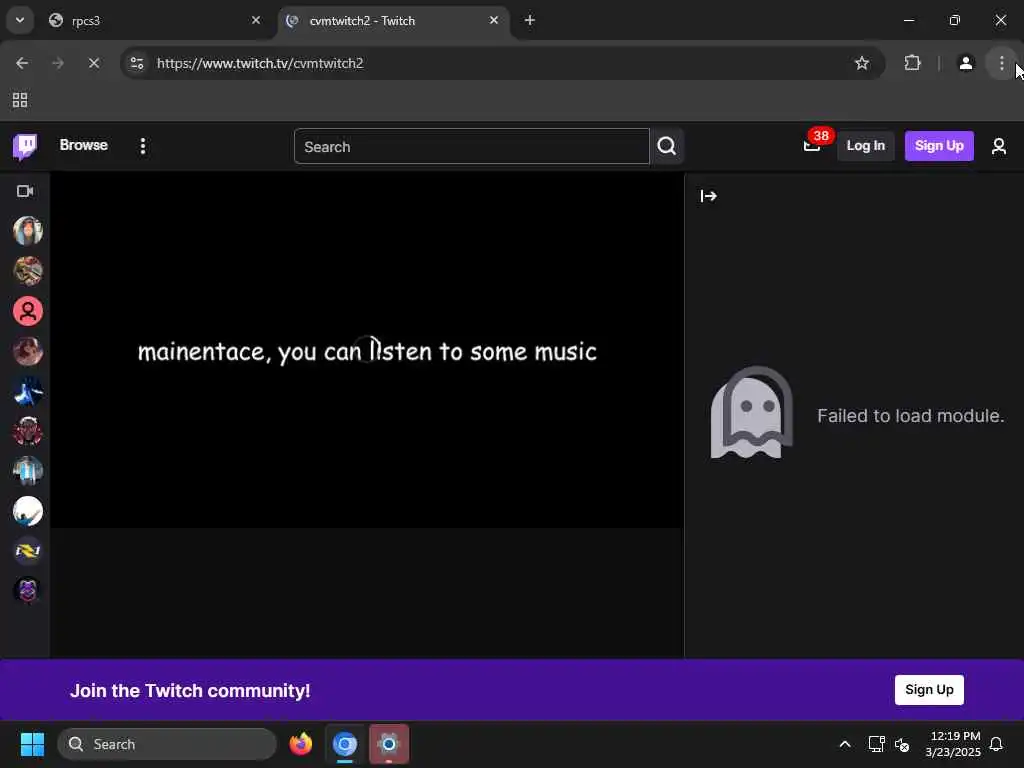
Task: Open the browser three-dot menu
Action: [1001, 63]
